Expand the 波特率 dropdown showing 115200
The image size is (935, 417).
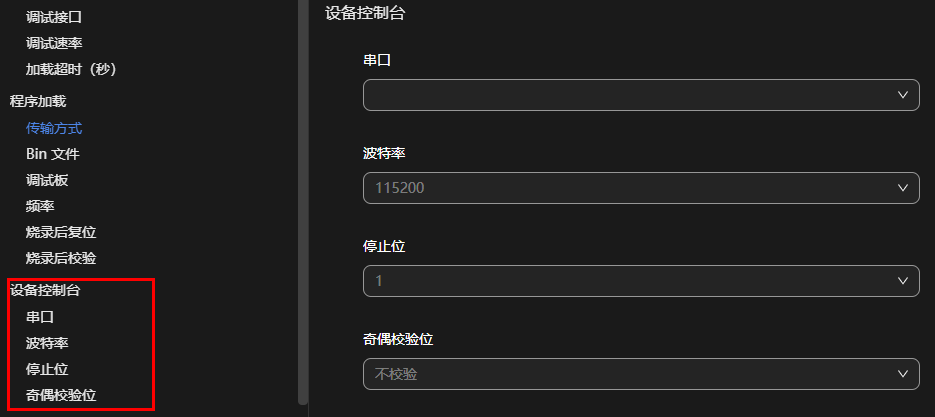tap(640, 187)
